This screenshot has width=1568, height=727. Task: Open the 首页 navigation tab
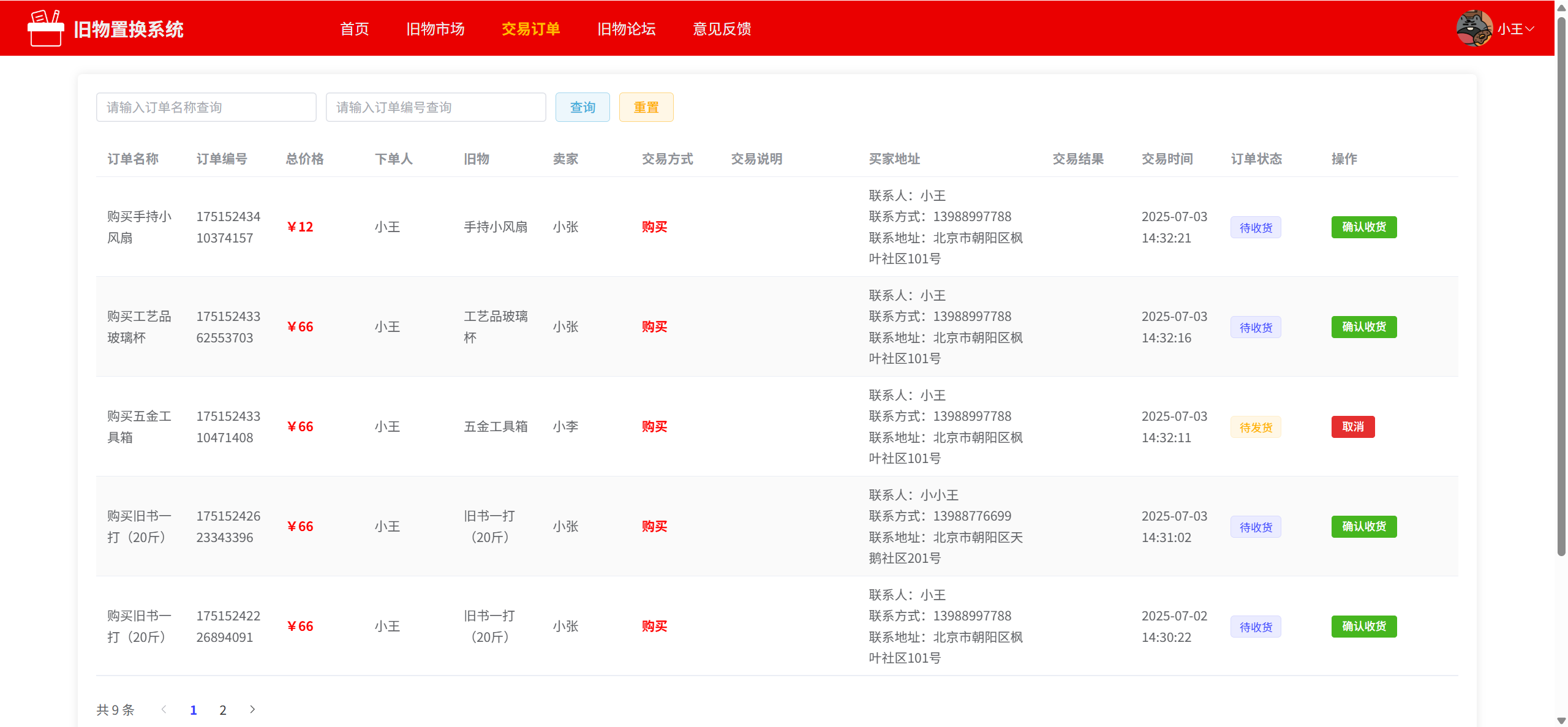(355, 29)
